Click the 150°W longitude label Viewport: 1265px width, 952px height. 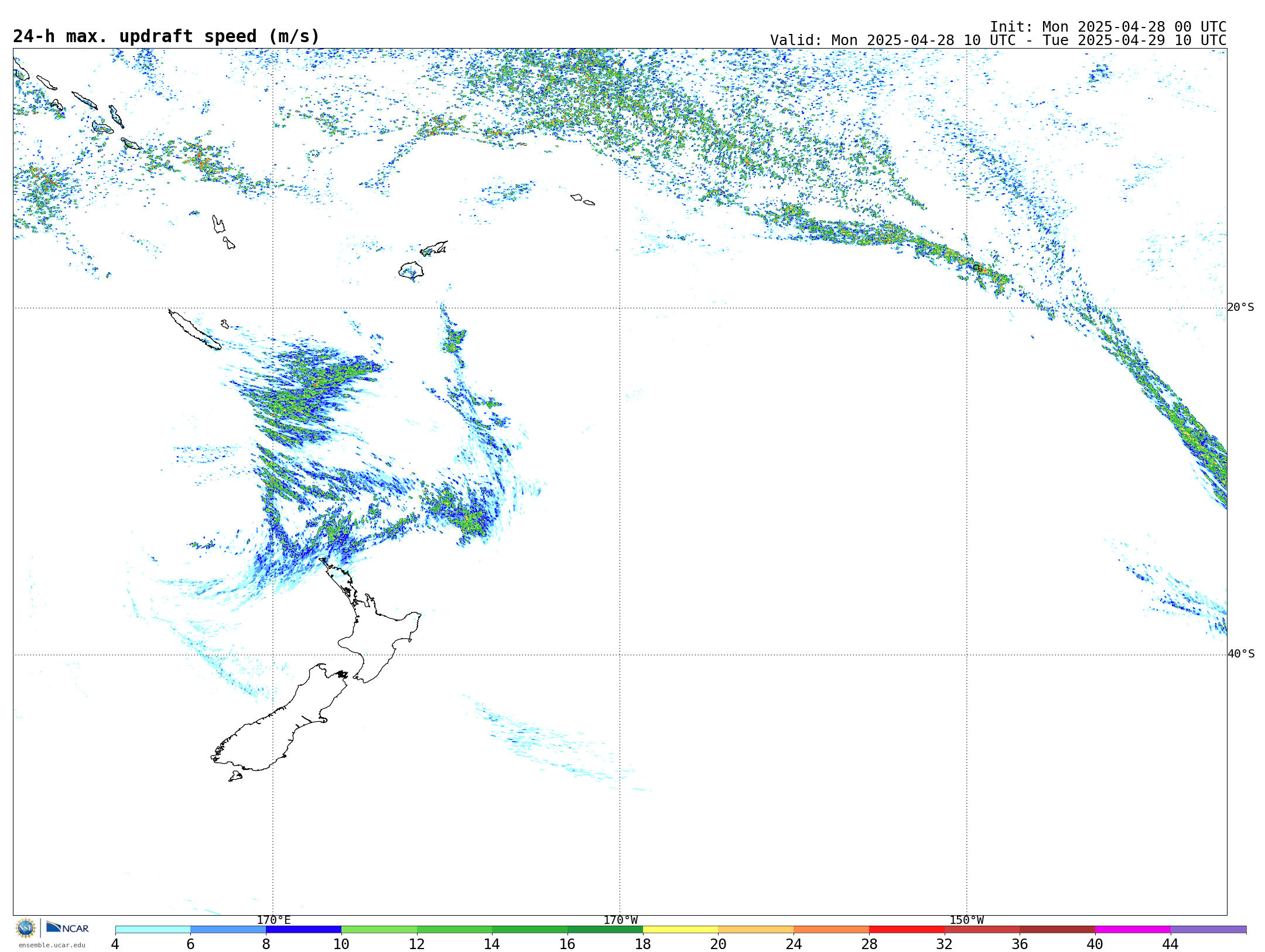coord(967,920)
